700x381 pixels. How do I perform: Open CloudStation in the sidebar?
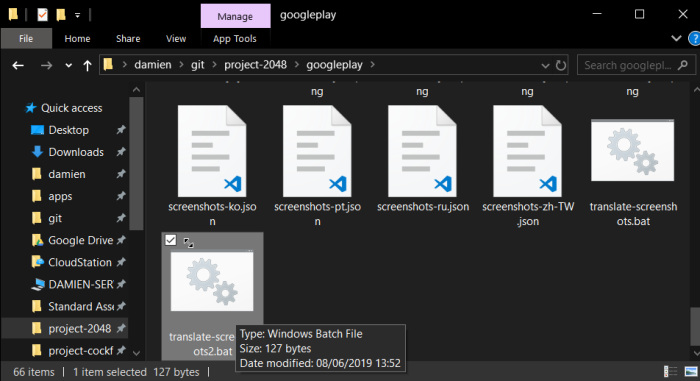[79, 262]
